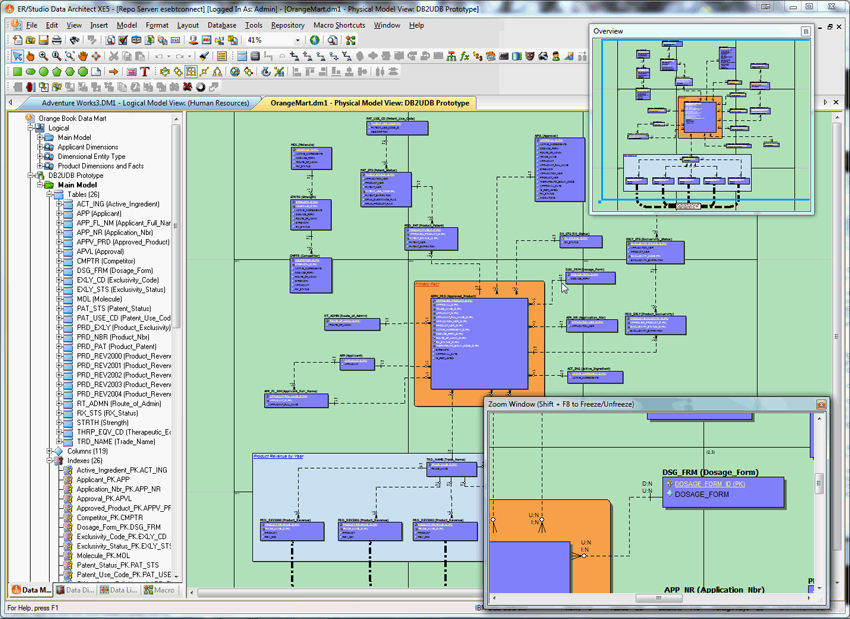Image resolution: width=850 pixels, height=619 pixels.
Task: Click the Cut scissors toolbar icon
Action: (113, 56)
